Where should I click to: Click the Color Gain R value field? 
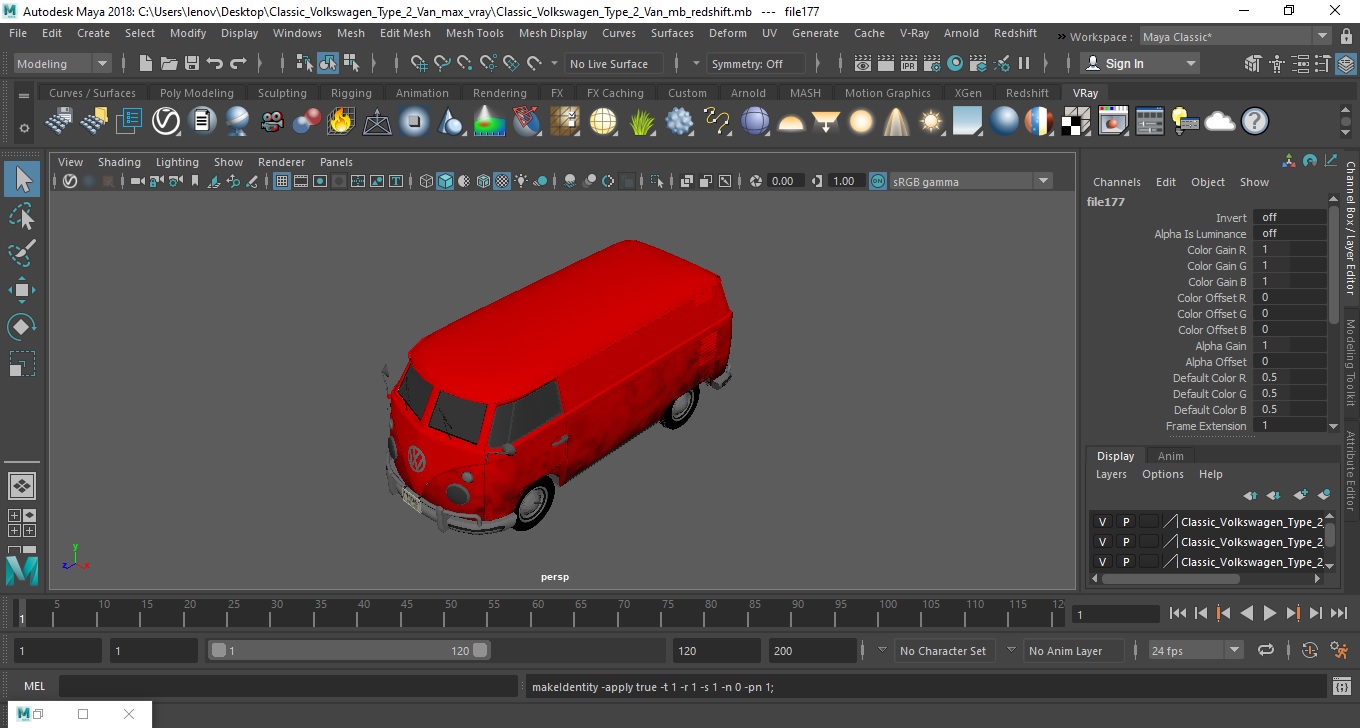pyautogui.click(x=1289, y=249)
